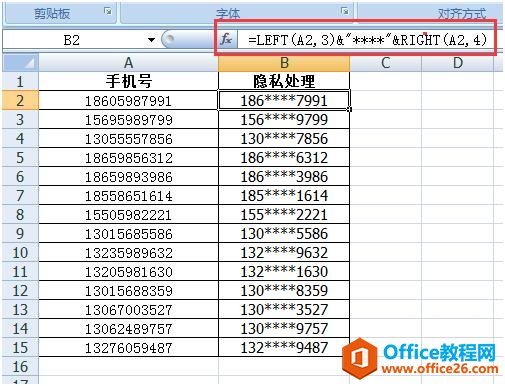Open the font group dialog launcher

345,11
